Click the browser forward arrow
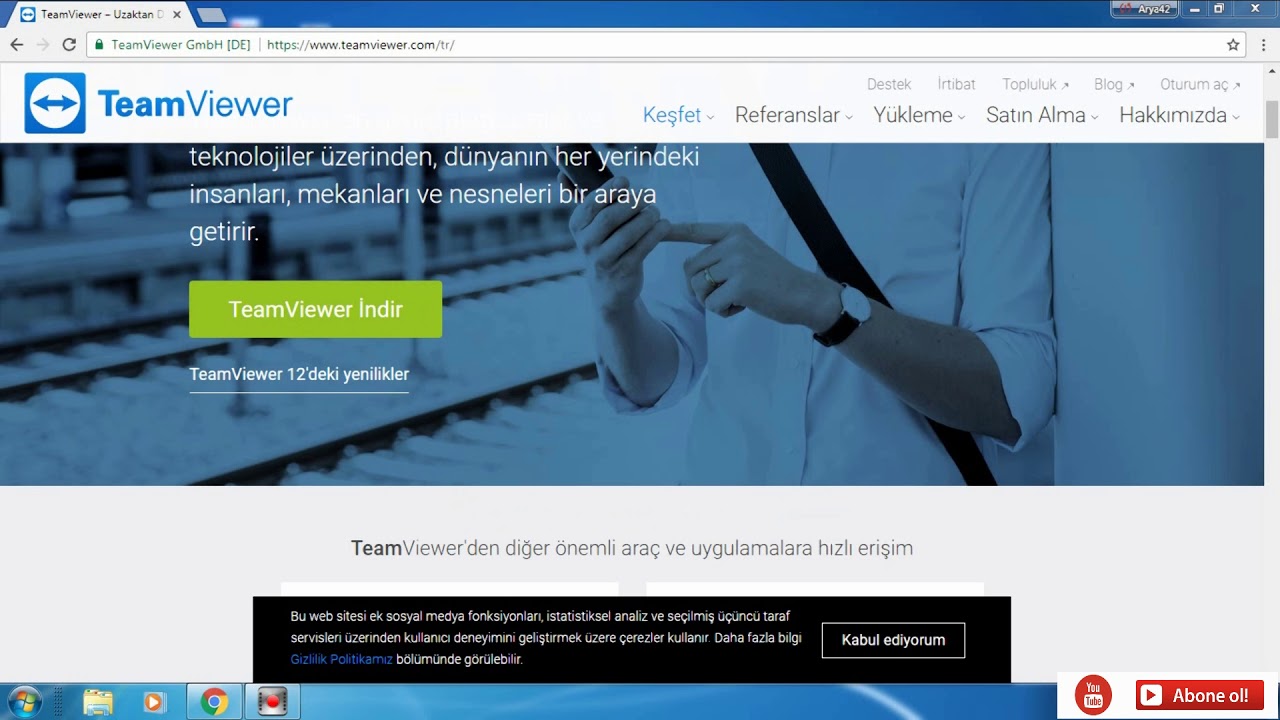1280x720 pixels. 42,45
